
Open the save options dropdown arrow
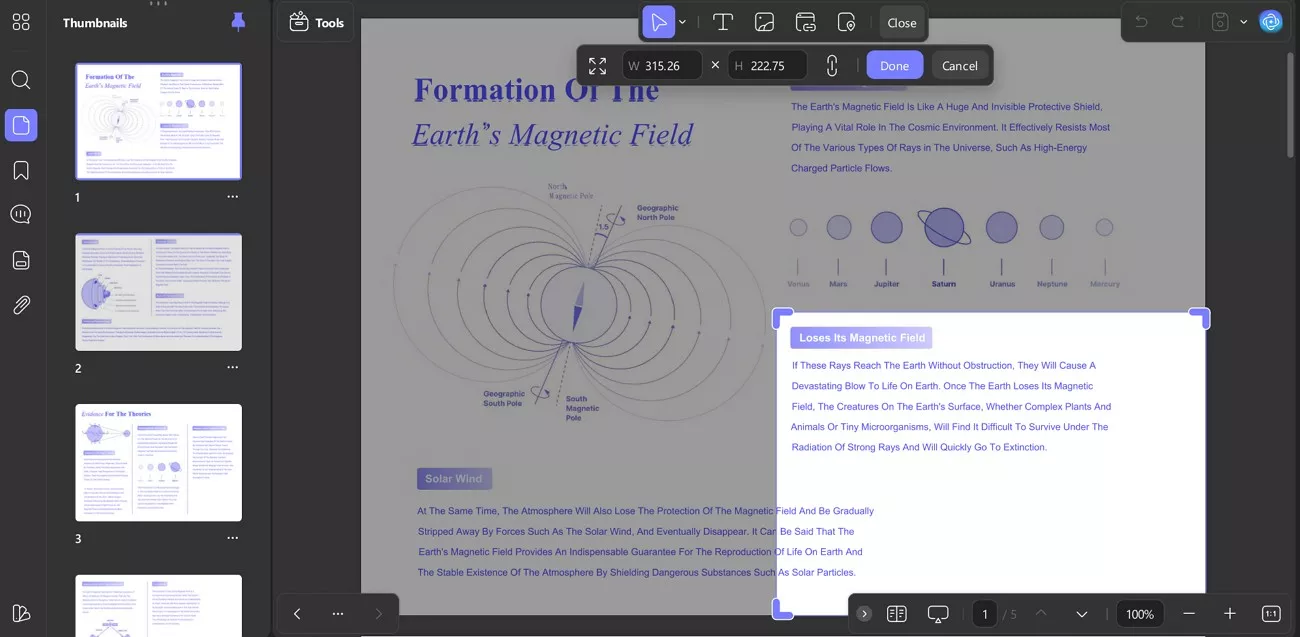point(1244,22)
